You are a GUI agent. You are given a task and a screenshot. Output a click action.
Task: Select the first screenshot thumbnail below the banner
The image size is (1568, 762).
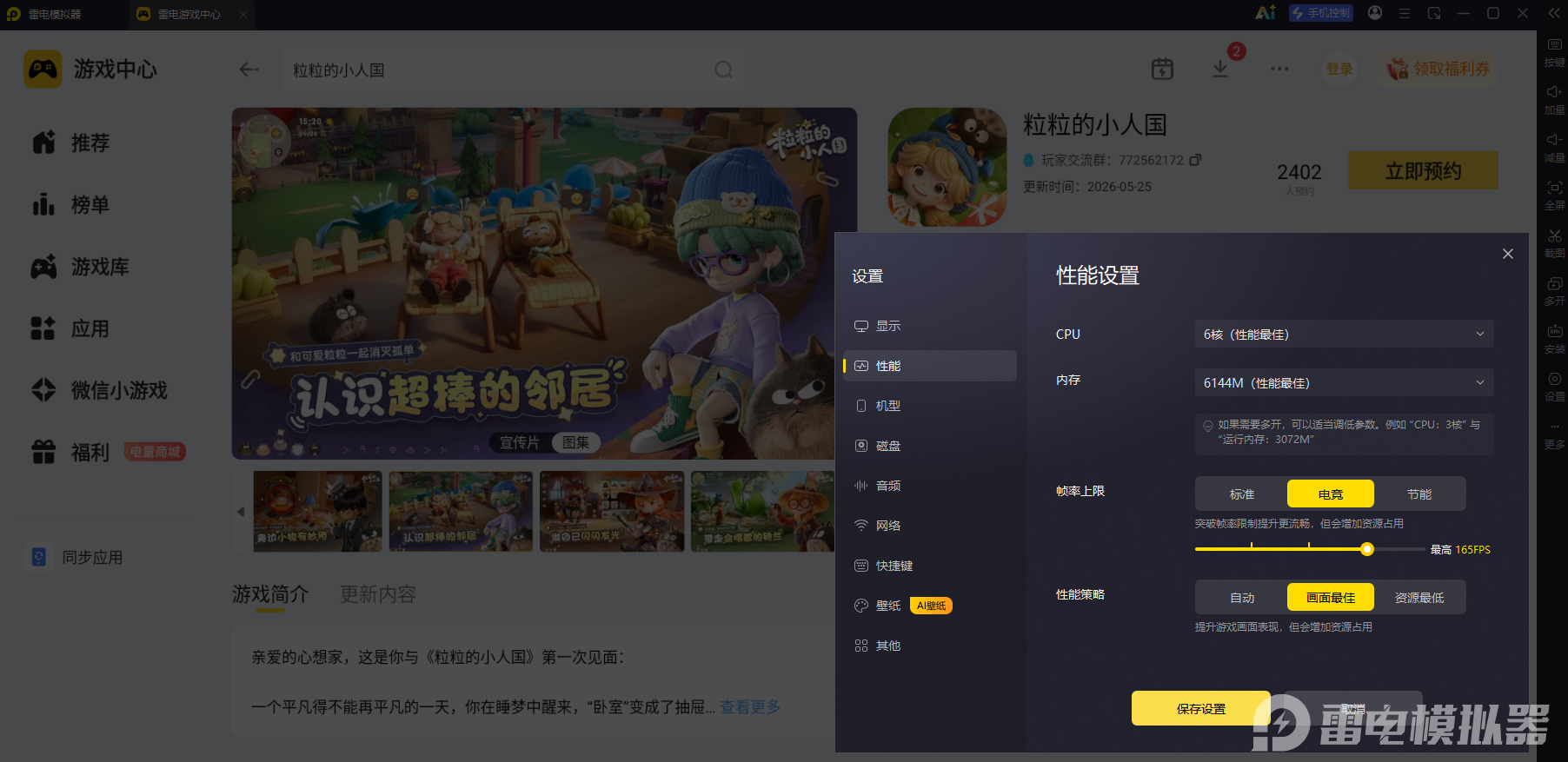(x=317, y=511)
